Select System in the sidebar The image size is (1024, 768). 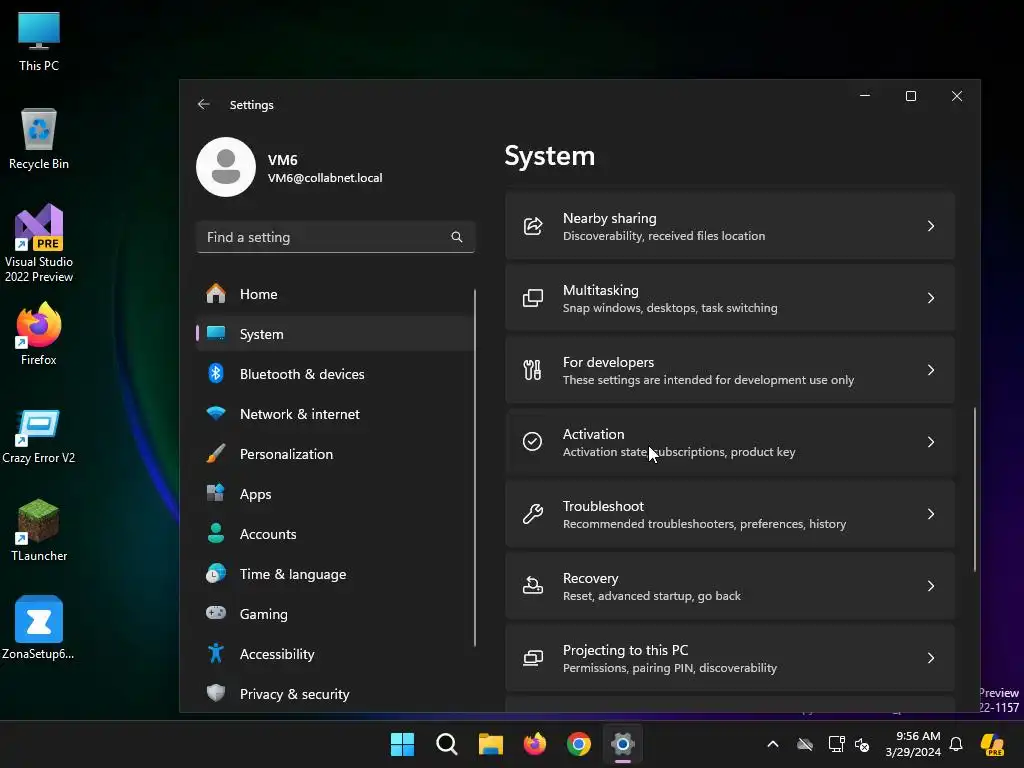334,334
